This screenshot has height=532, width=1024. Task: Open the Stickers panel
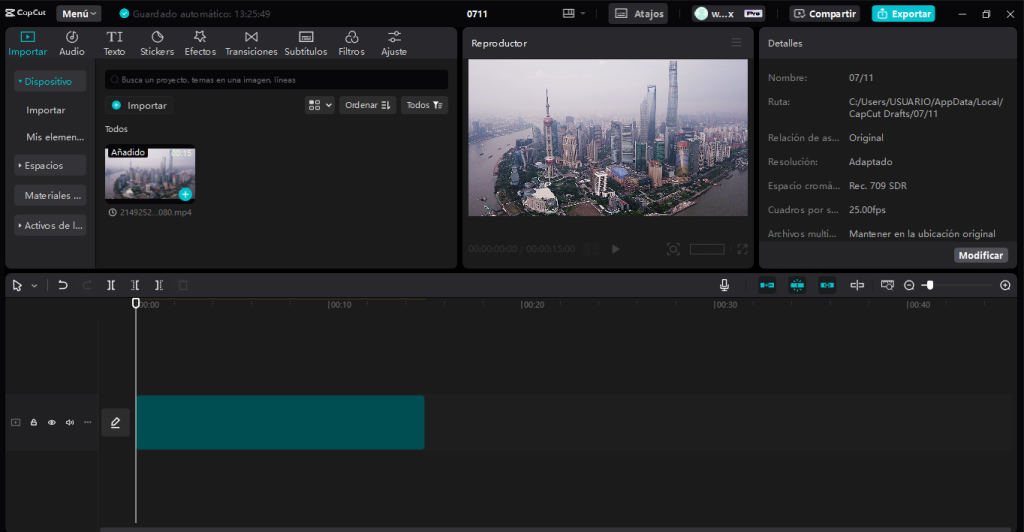tap(157, 43)
